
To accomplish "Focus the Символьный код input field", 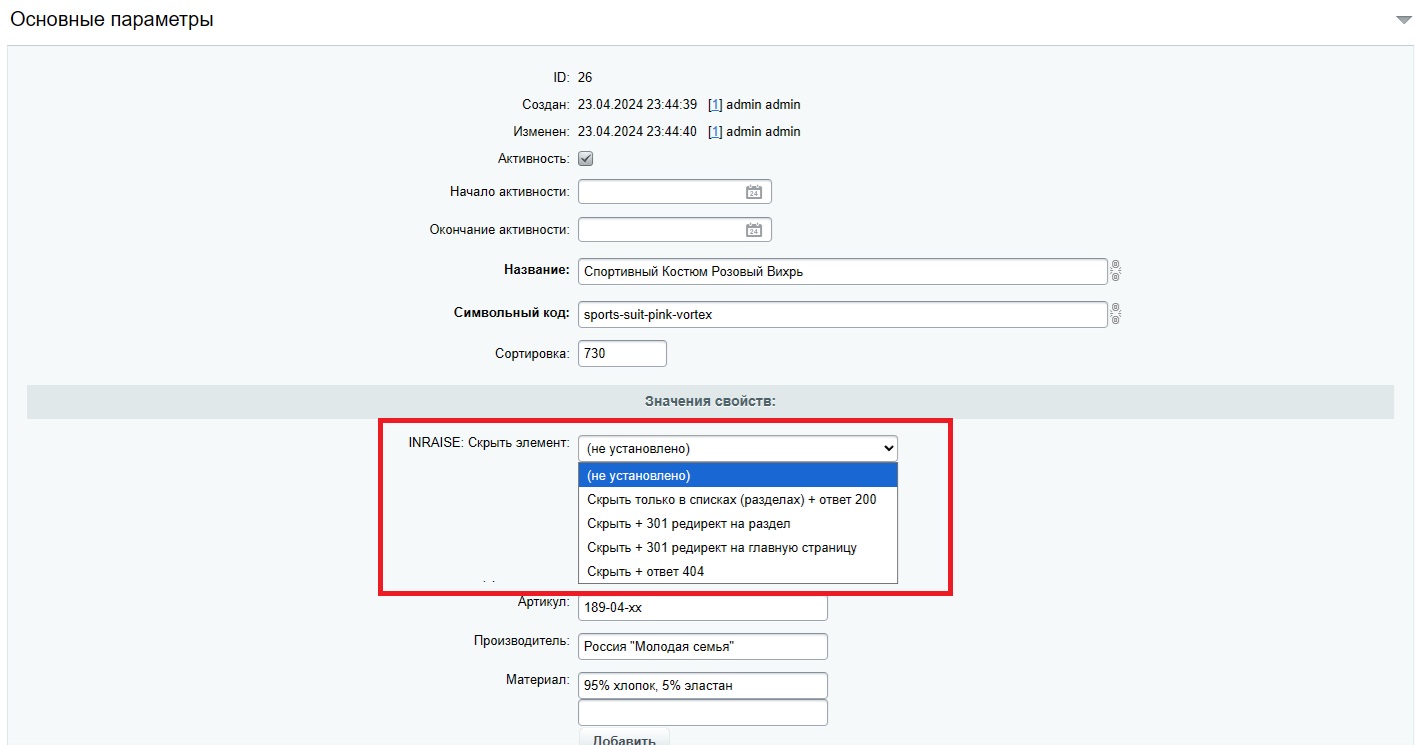I will click(x=843, y=314).
